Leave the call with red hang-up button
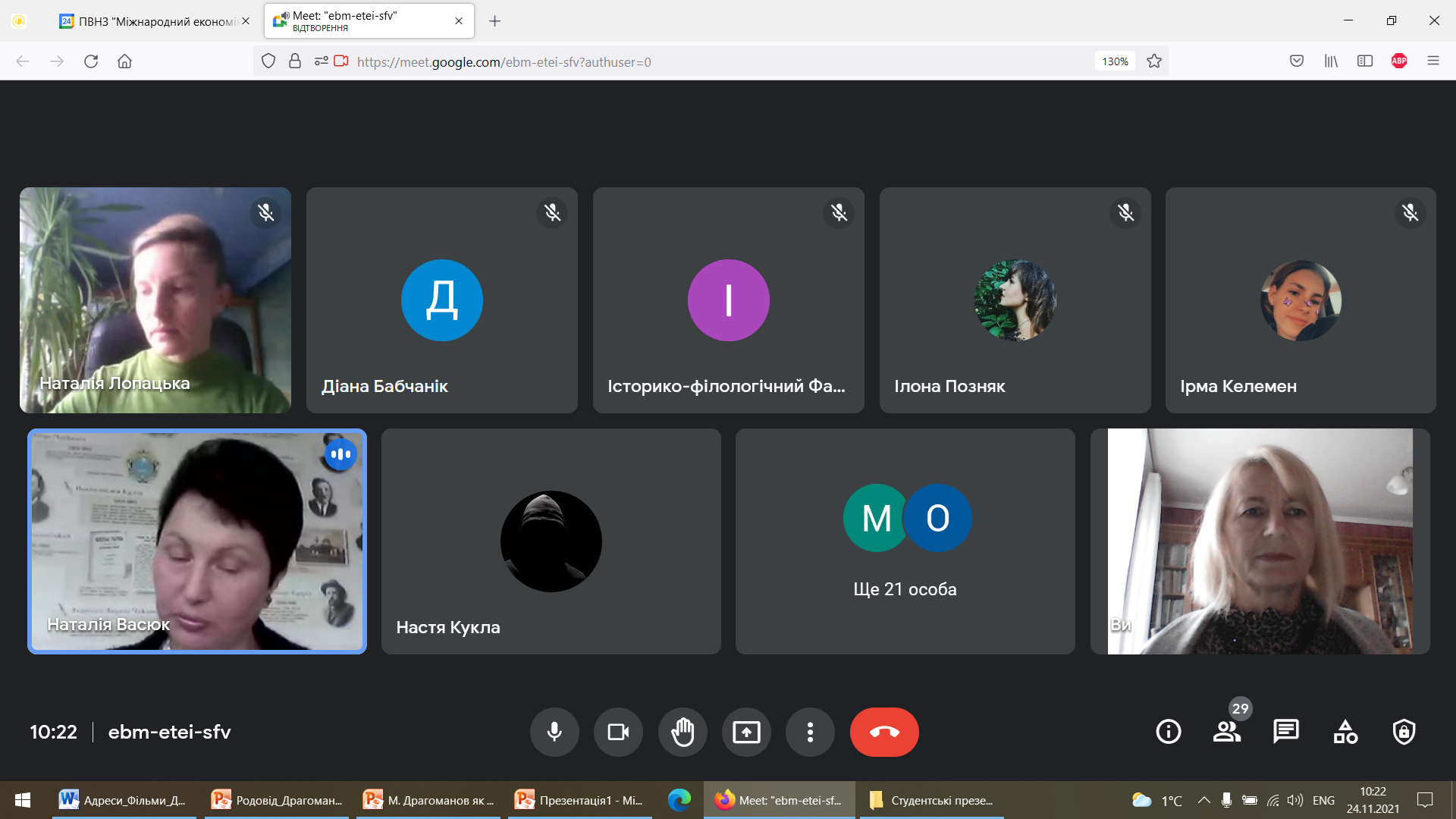This screenshot has width=1456, height=819. [x=884, y=732]
